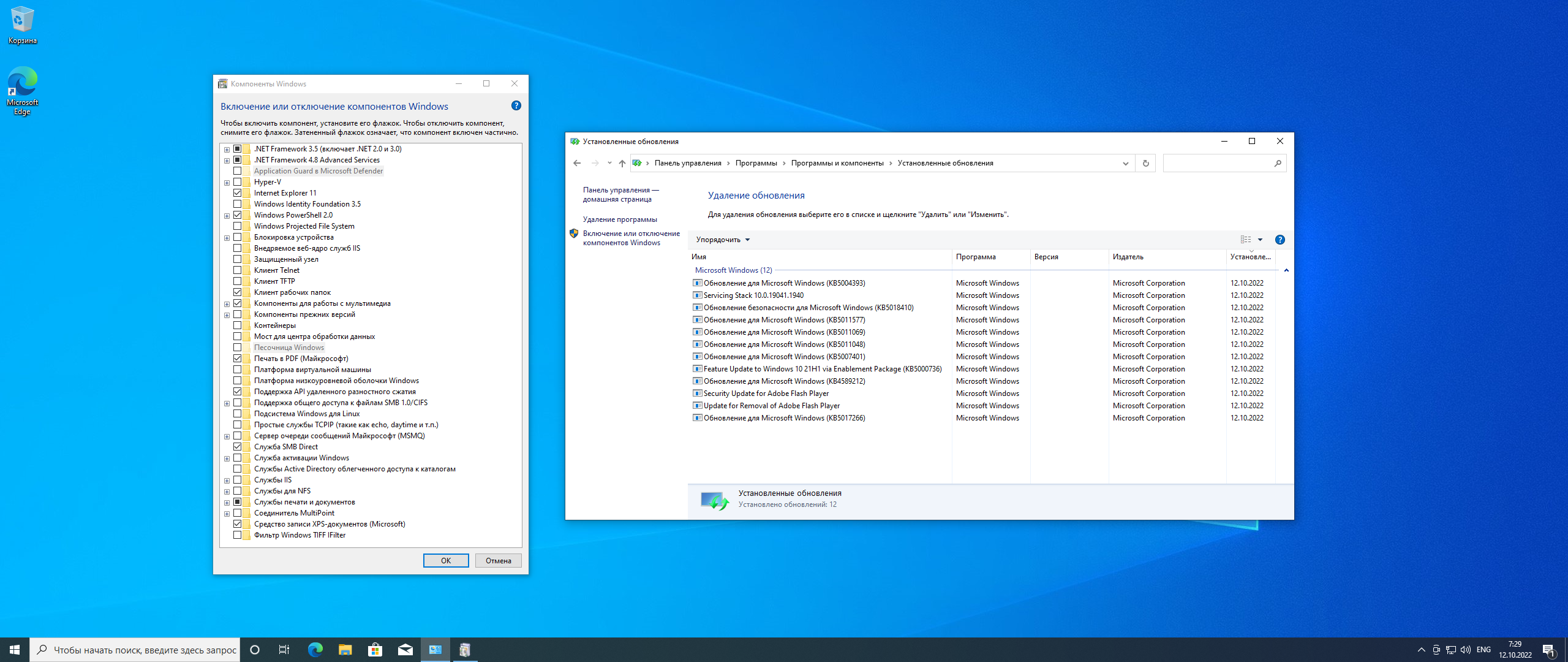Viewport: 1568px width, 662px height.
Task: Click the Отмена button
Action: click(499, 560)
